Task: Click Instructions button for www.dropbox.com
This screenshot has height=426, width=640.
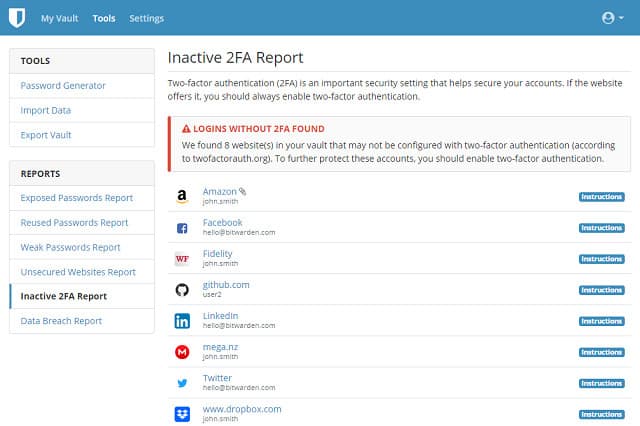Action: click(x=602, y=414)
